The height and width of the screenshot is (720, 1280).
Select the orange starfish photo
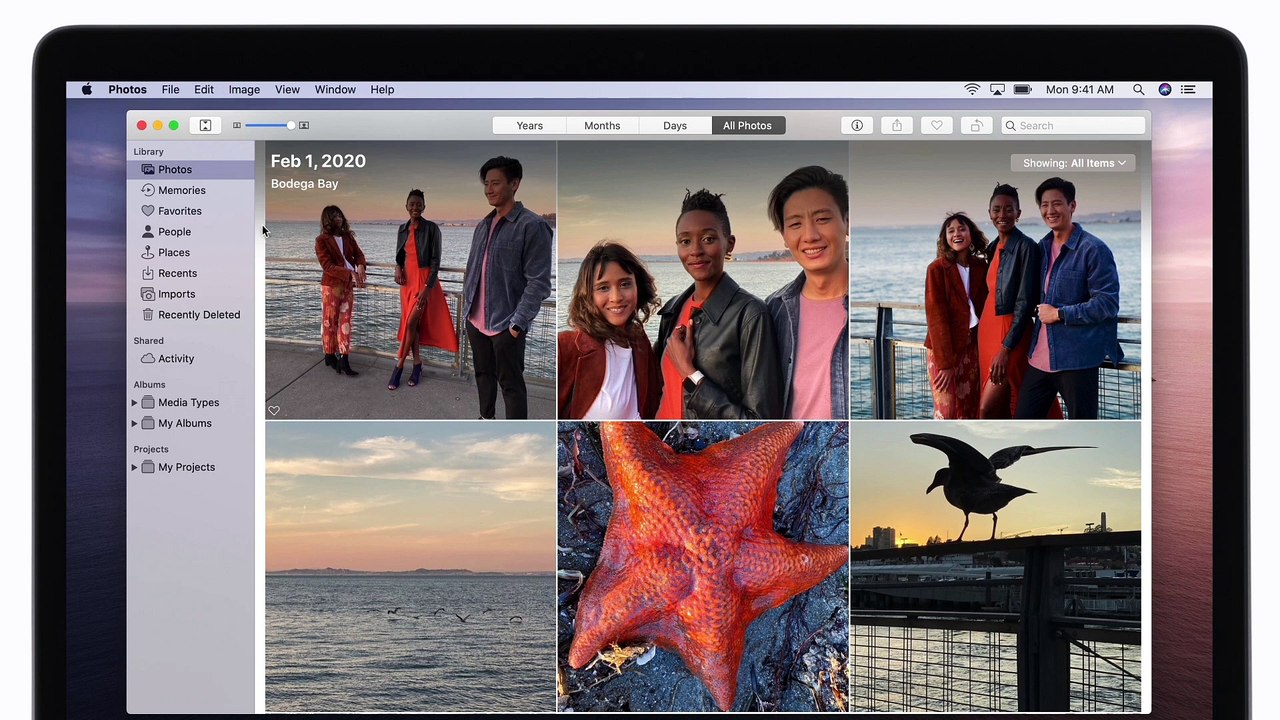point(703,567)
